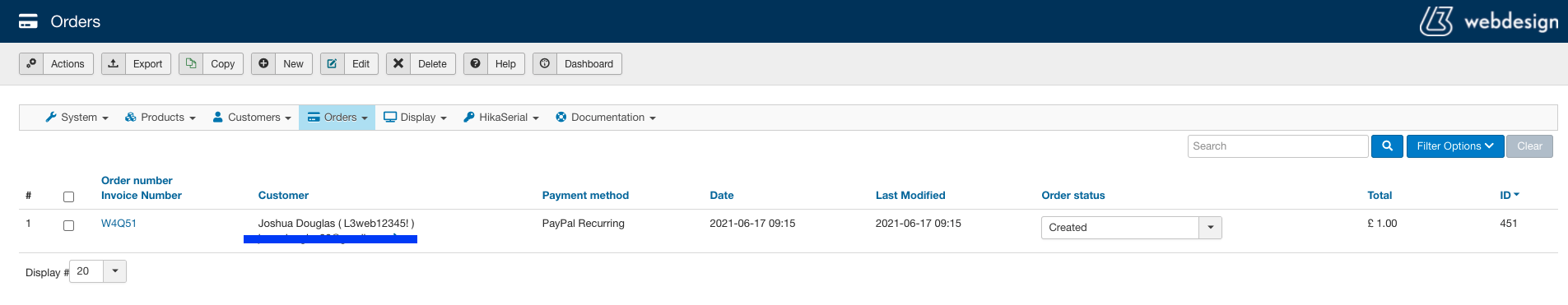Viewport: 1568px width, 305px height.
Task: Click the Edit pencil icon
Action: click(x=333, y=63)
